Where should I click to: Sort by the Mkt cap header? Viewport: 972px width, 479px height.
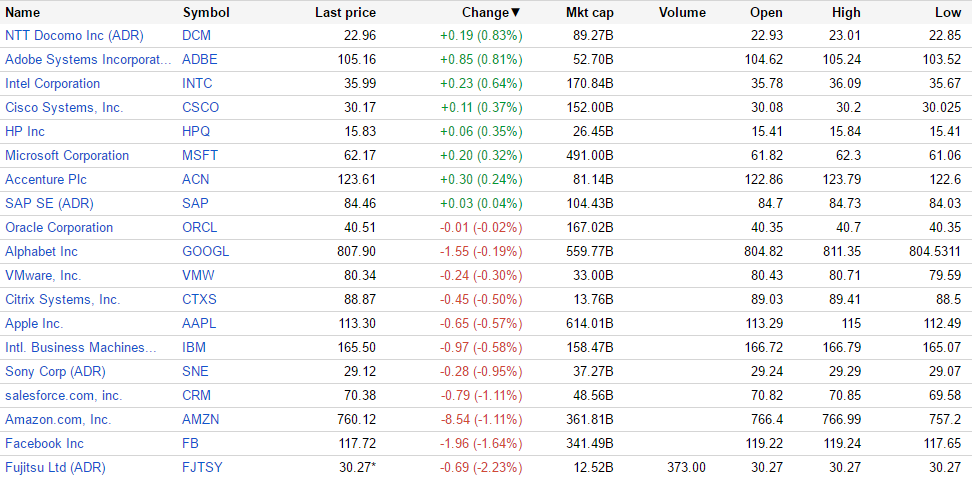[x=589, y=13]
